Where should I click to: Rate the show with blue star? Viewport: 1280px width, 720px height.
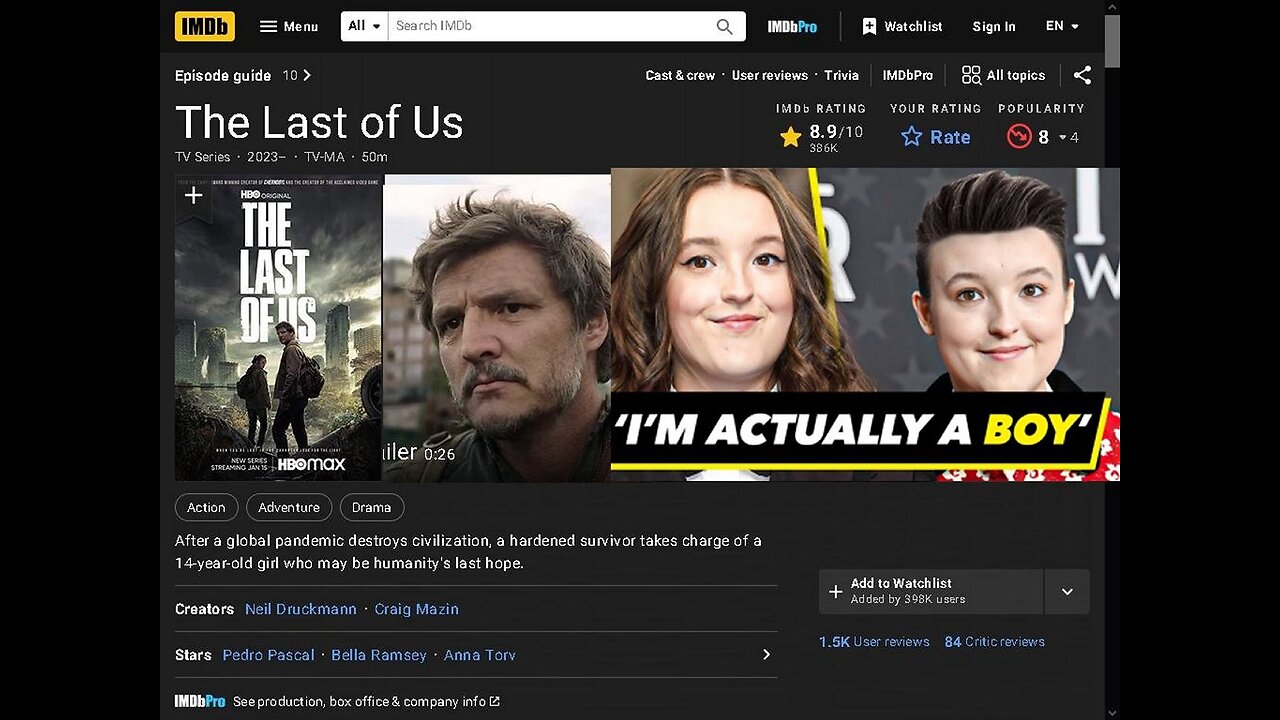(935, 137)
